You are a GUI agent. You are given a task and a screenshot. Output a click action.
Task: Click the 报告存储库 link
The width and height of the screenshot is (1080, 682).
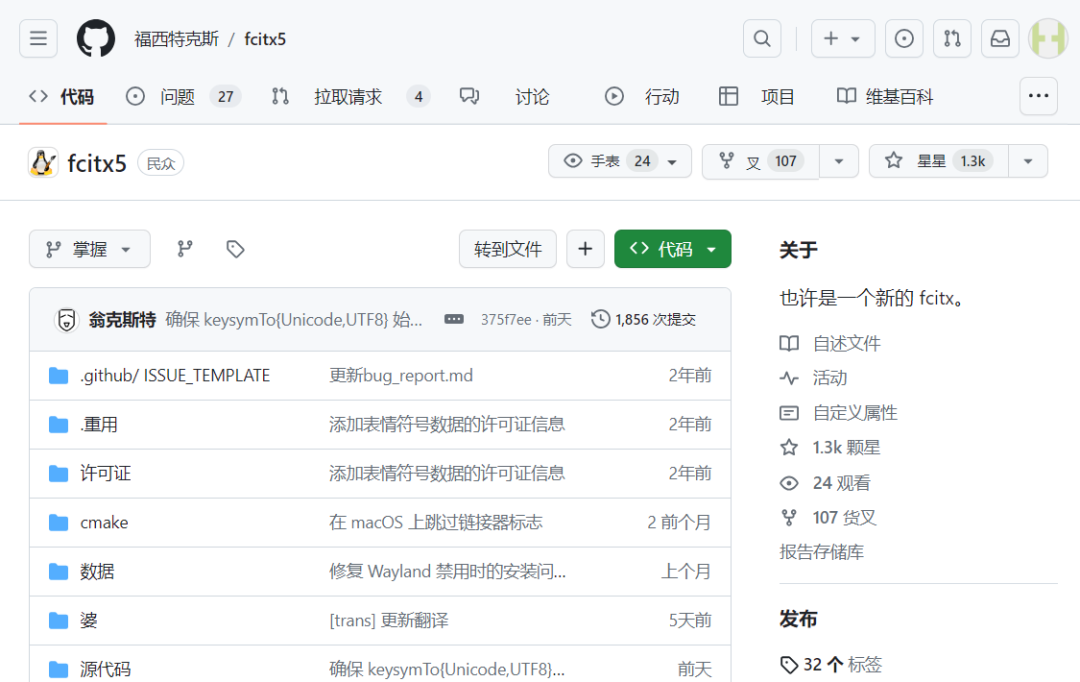pyautogui.click(x=822, y=552)
